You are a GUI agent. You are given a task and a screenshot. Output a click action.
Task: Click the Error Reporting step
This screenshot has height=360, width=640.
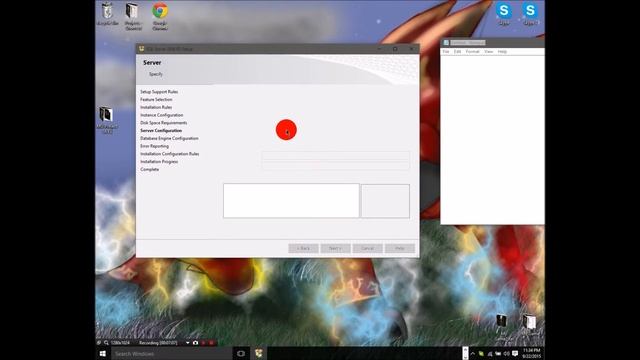[x=155, y=146]
